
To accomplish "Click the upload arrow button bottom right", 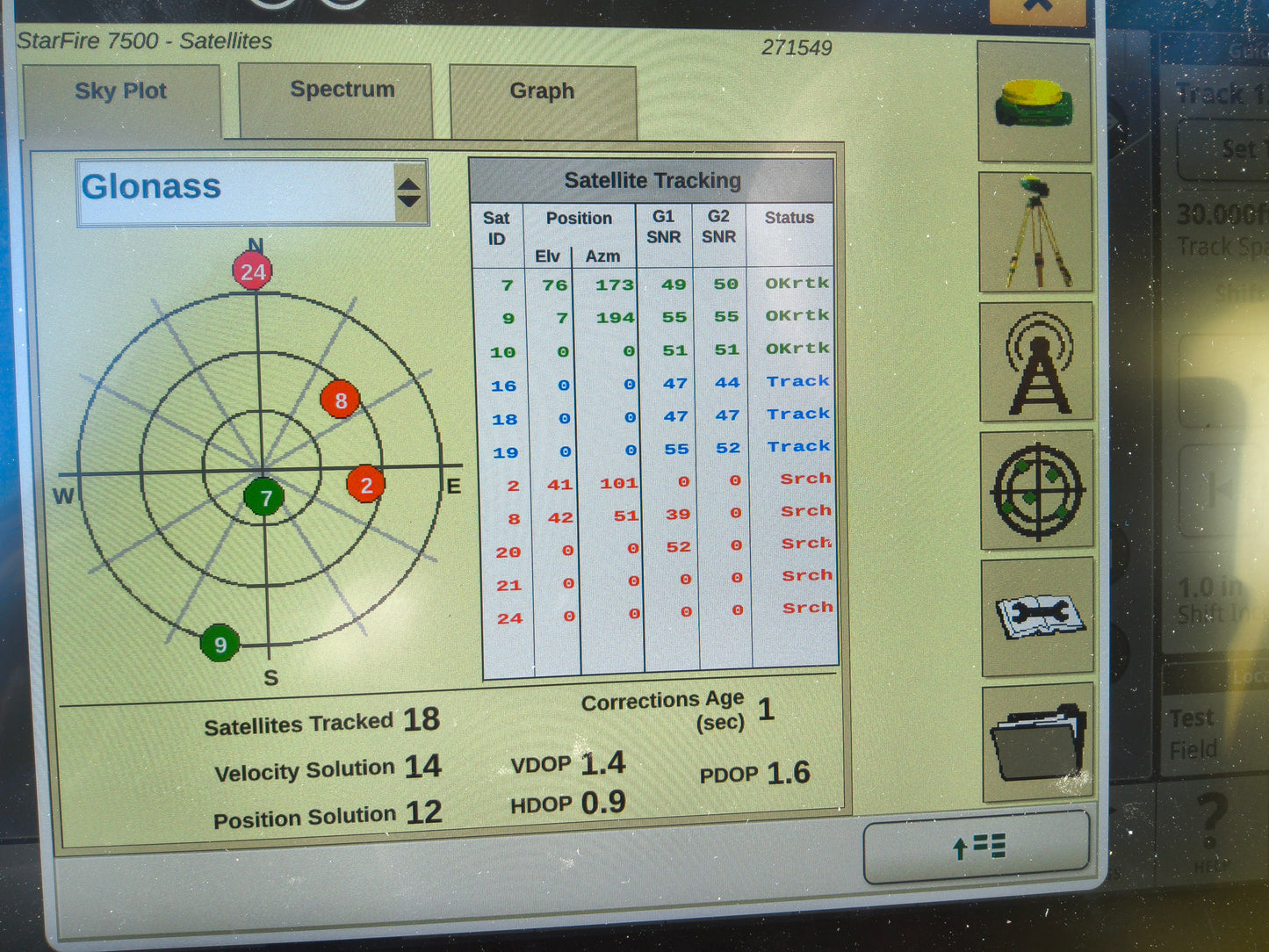I will tap(977, 846).
